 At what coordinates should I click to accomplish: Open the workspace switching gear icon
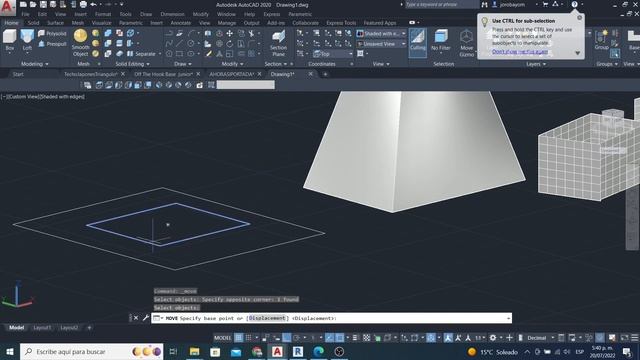point(493,338)
